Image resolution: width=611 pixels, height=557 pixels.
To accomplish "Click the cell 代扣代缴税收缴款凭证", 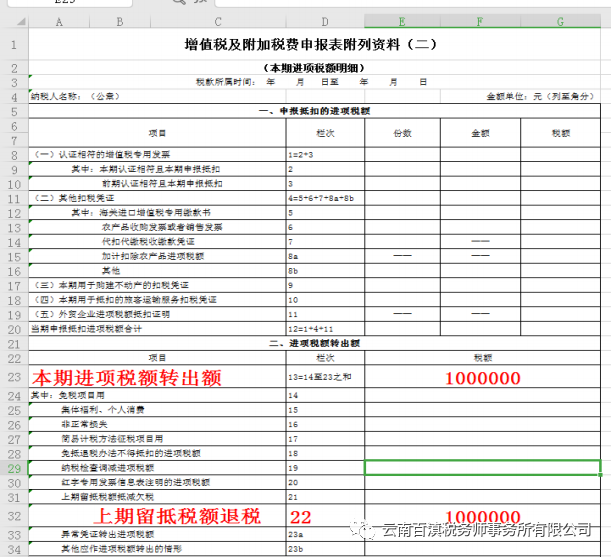I will 157,242.
